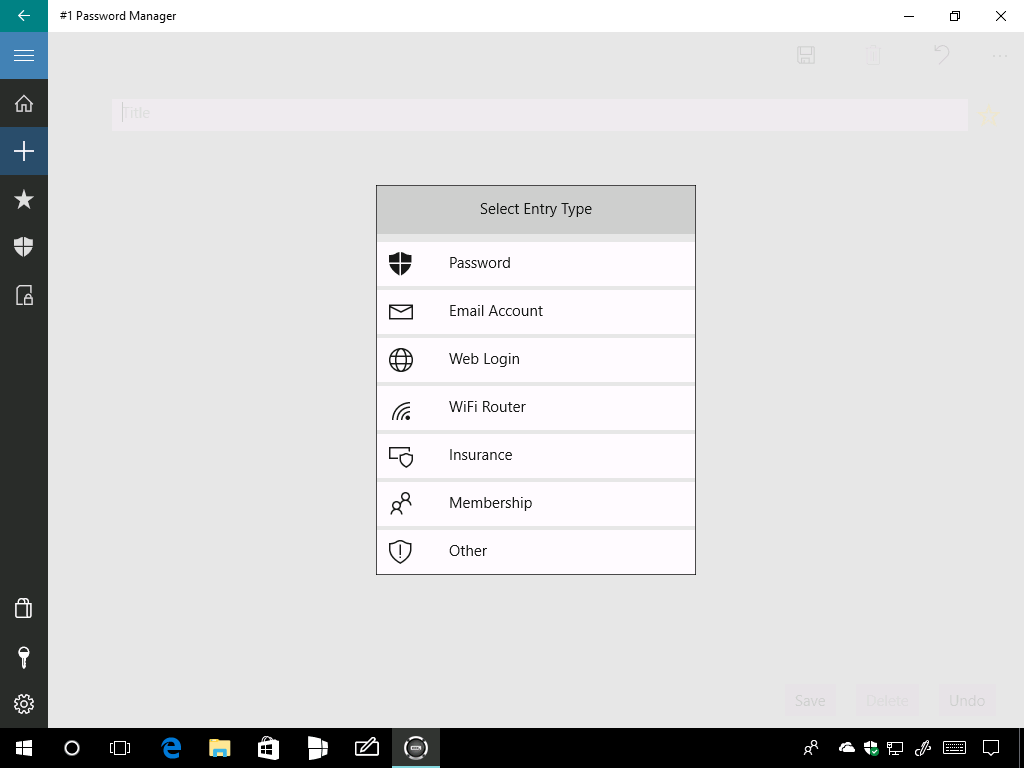The image size is (1024, 768).
Task: Click the Delete button
Action: click(x=887, y=701)
